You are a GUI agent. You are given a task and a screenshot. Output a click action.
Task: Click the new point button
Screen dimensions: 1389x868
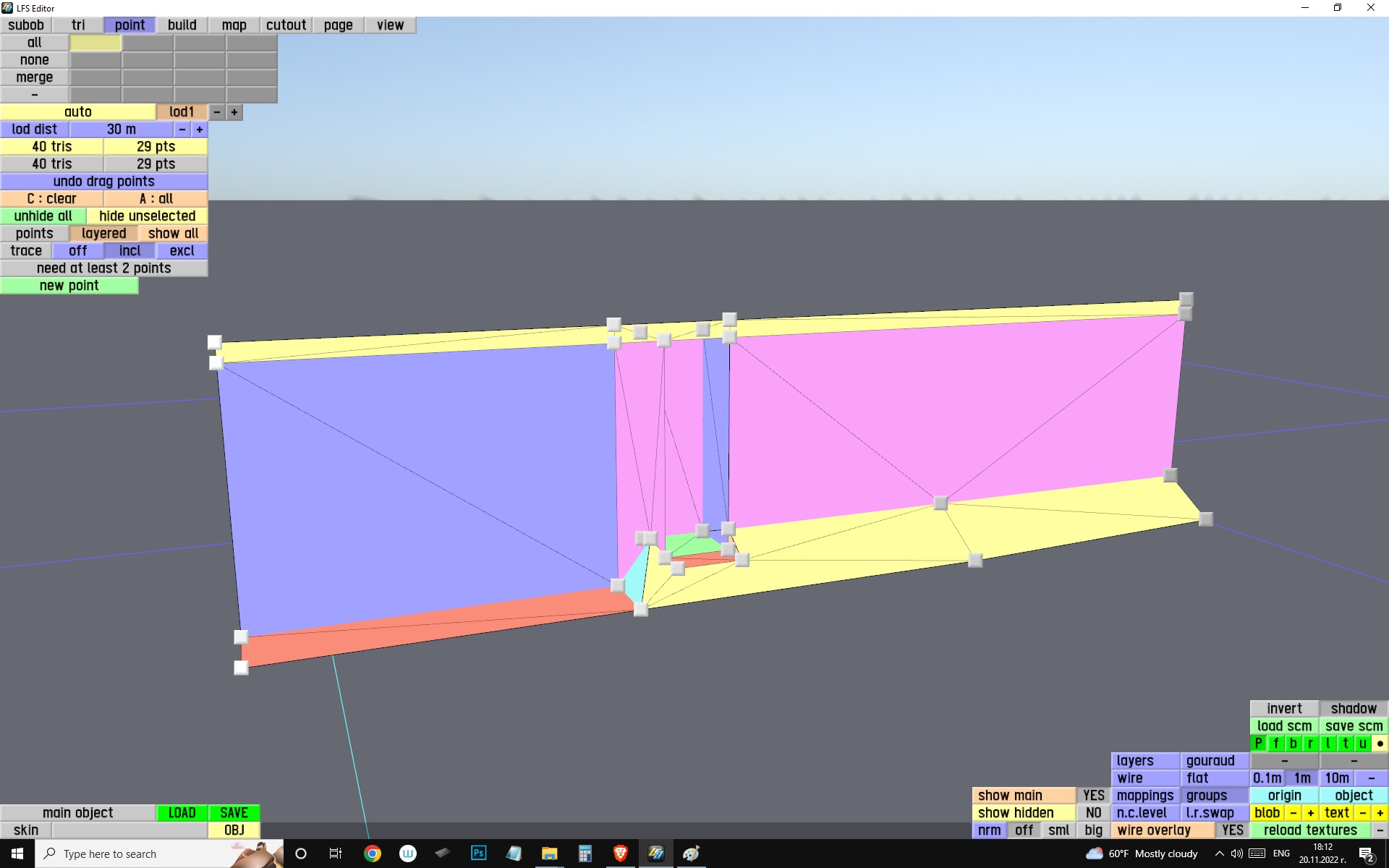click(x=69, y=286)
